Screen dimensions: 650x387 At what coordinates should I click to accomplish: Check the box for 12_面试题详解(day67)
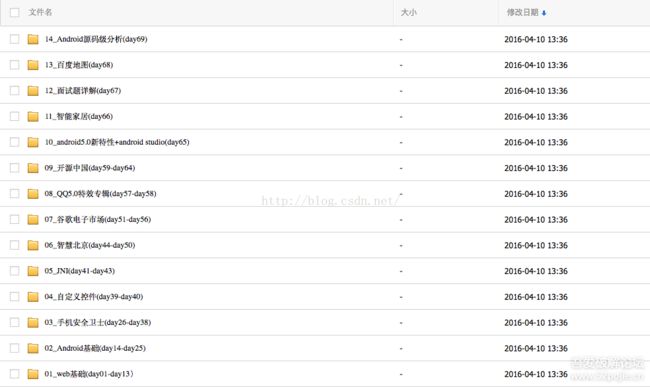(15, 91)
